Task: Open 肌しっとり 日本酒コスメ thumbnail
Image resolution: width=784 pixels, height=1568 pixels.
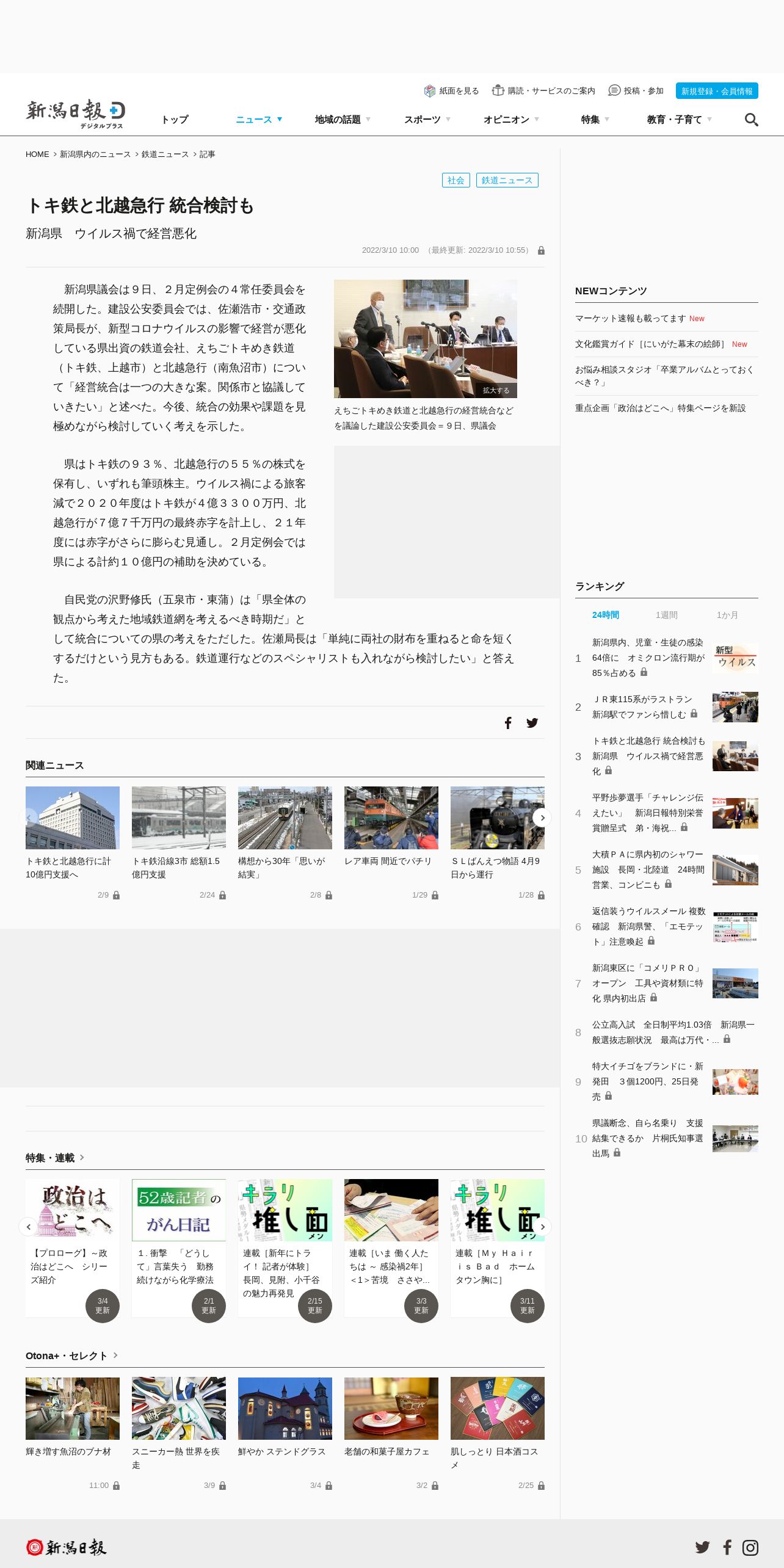Action: (497, 1408)
